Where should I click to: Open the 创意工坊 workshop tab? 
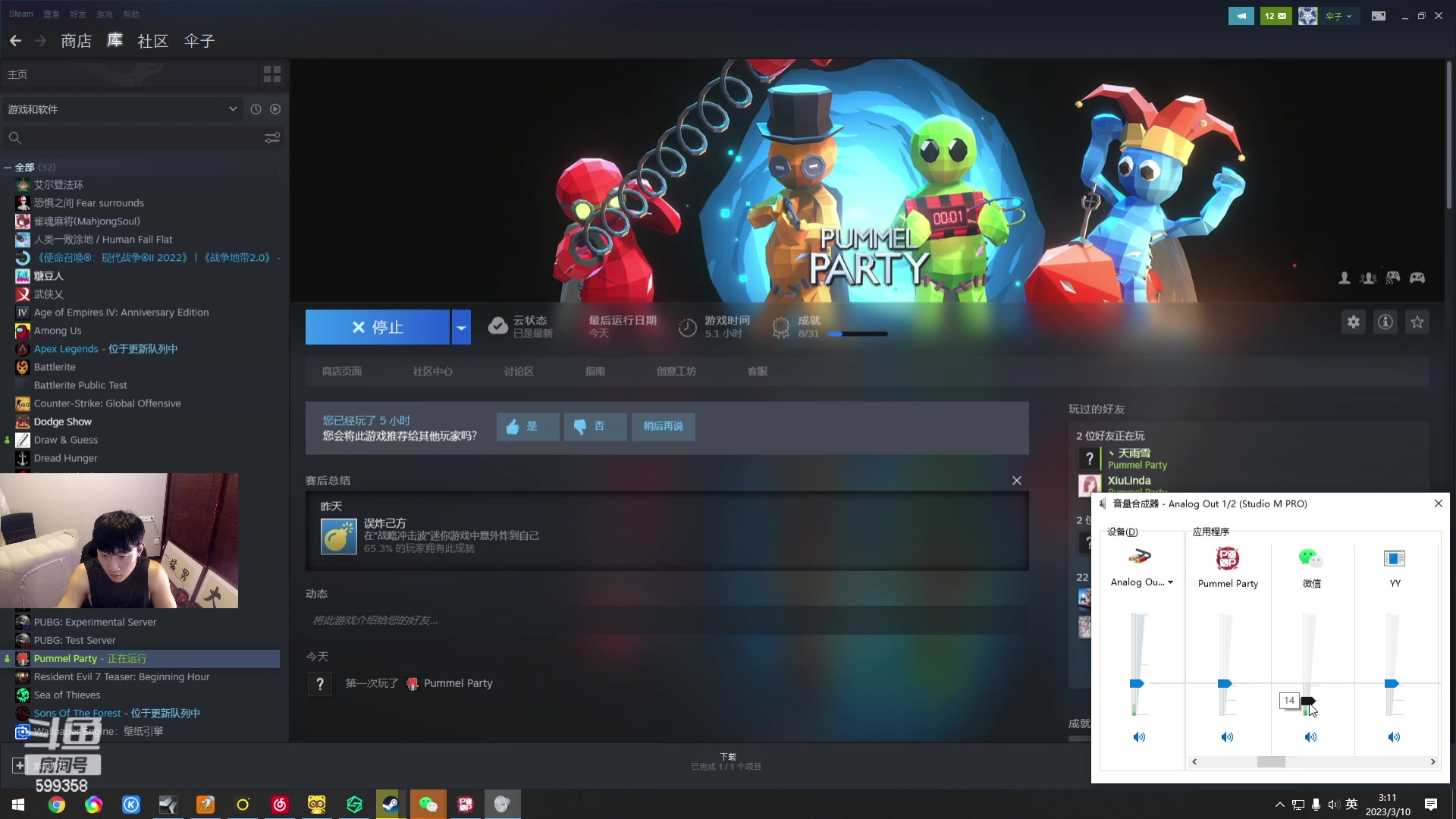[x=676, y=372]
